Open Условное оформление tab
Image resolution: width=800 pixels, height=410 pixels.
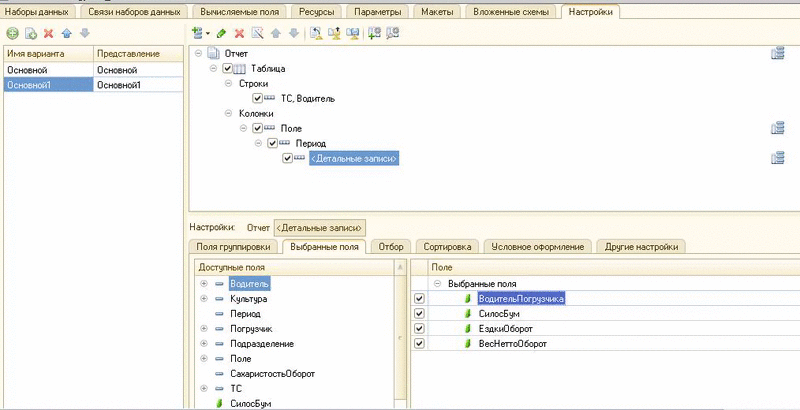click(537, 247)
